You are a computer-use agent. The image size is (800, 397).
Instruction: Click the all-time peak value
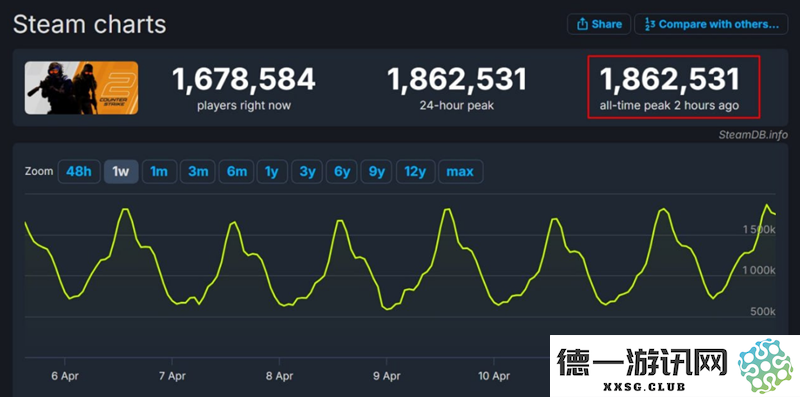(x=669, y=80)
